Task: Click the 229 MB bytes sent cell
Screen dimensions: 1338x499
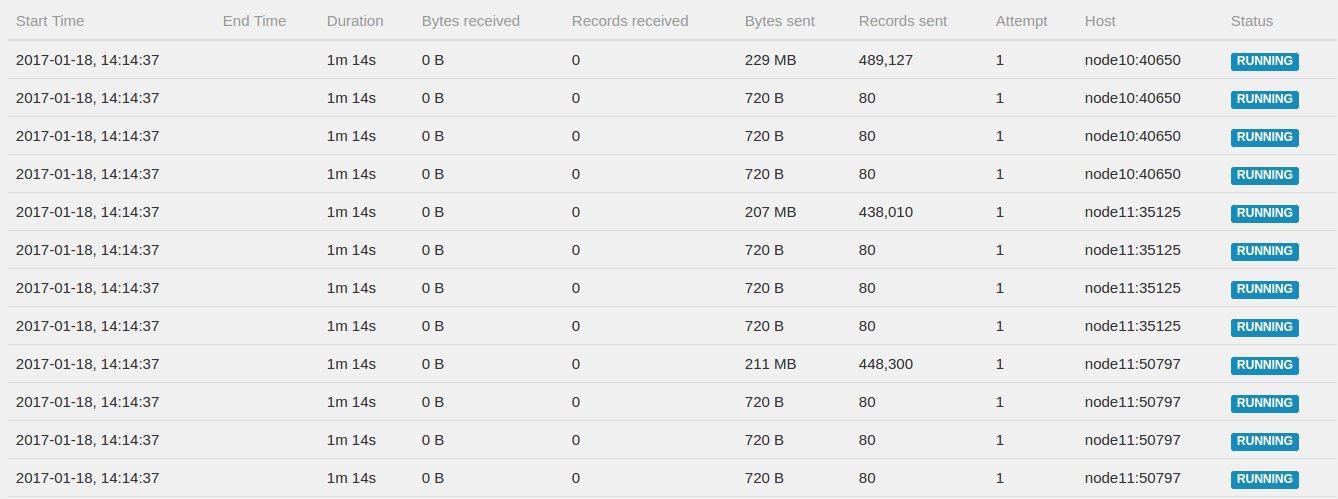Action: click(x=770, y=60)
